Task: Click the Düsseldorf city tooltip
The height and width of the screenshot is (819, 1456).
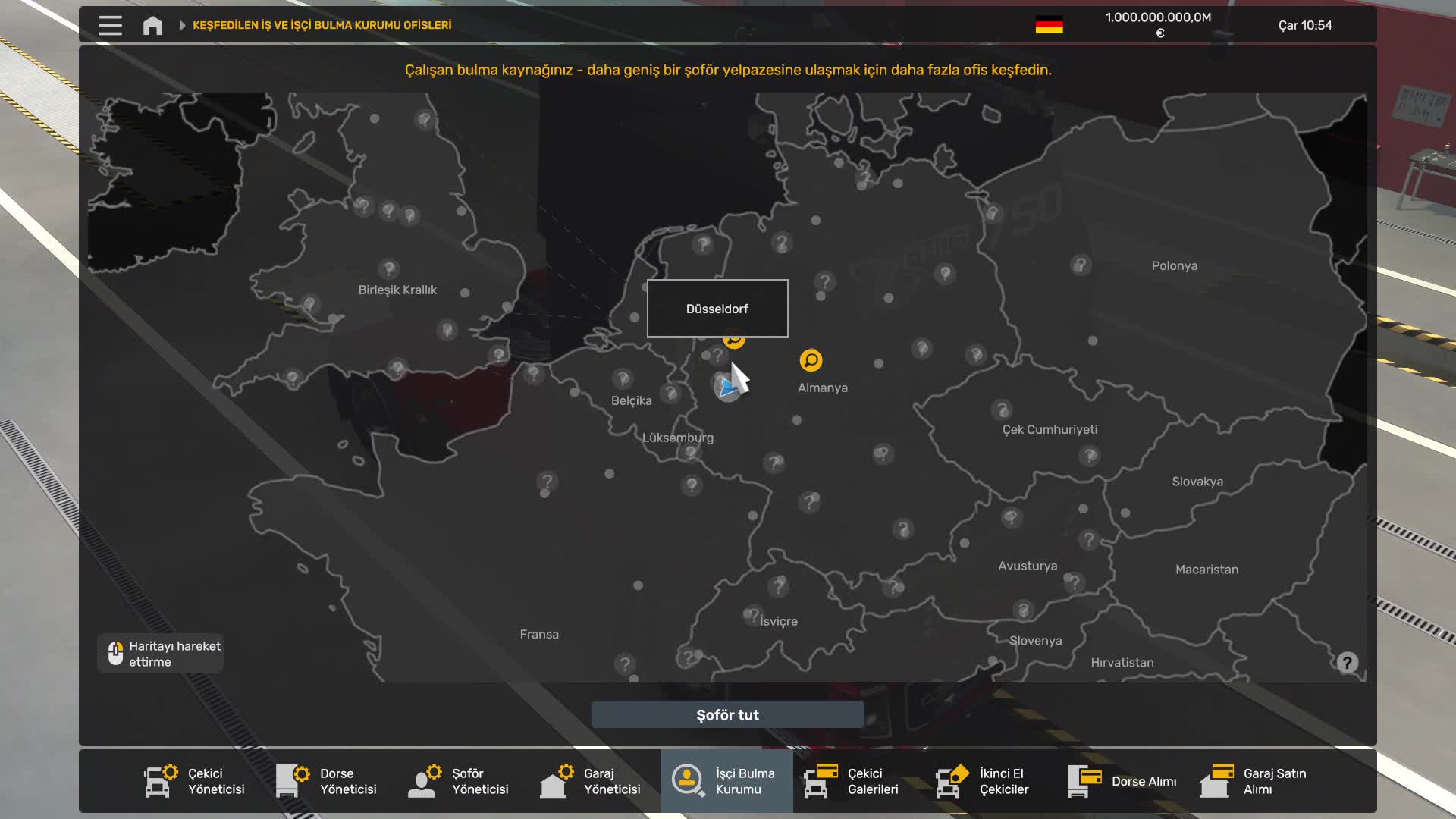Action: pos(717,309)
